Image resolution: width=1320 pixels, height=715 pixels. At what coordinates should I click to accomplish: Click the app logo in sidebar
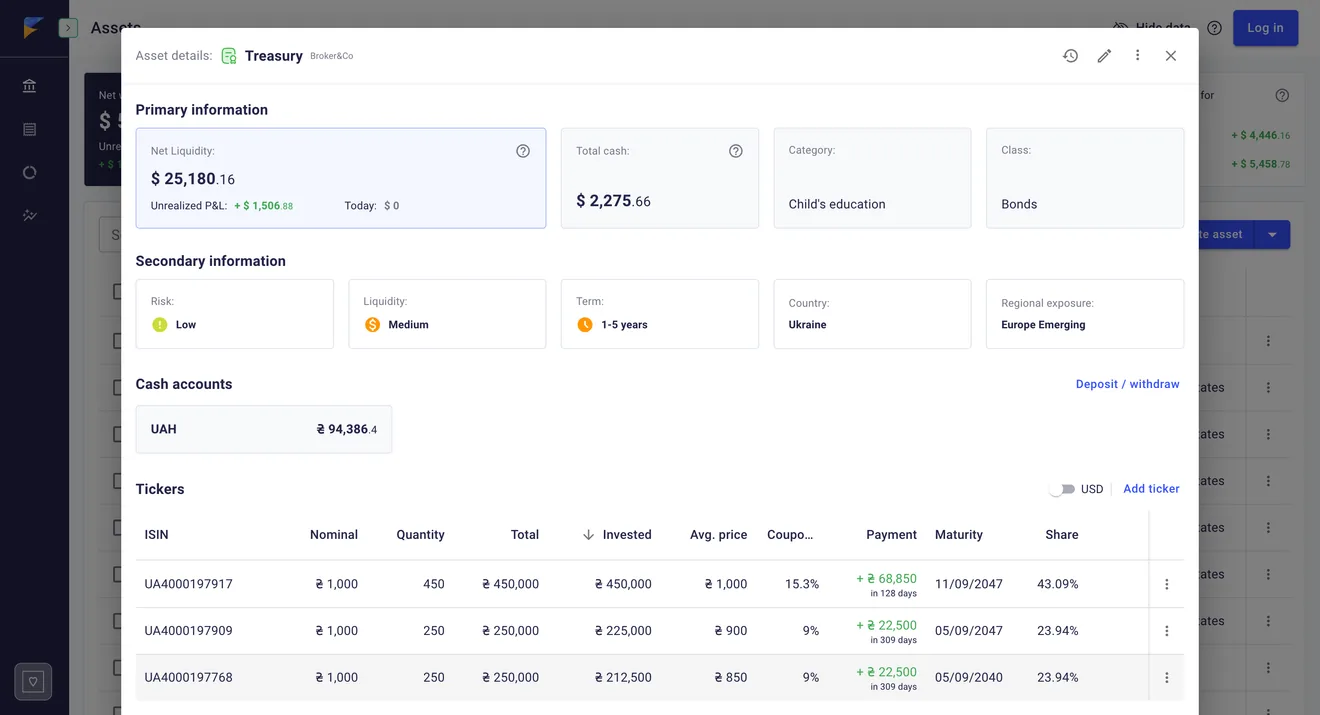point(33,28)
